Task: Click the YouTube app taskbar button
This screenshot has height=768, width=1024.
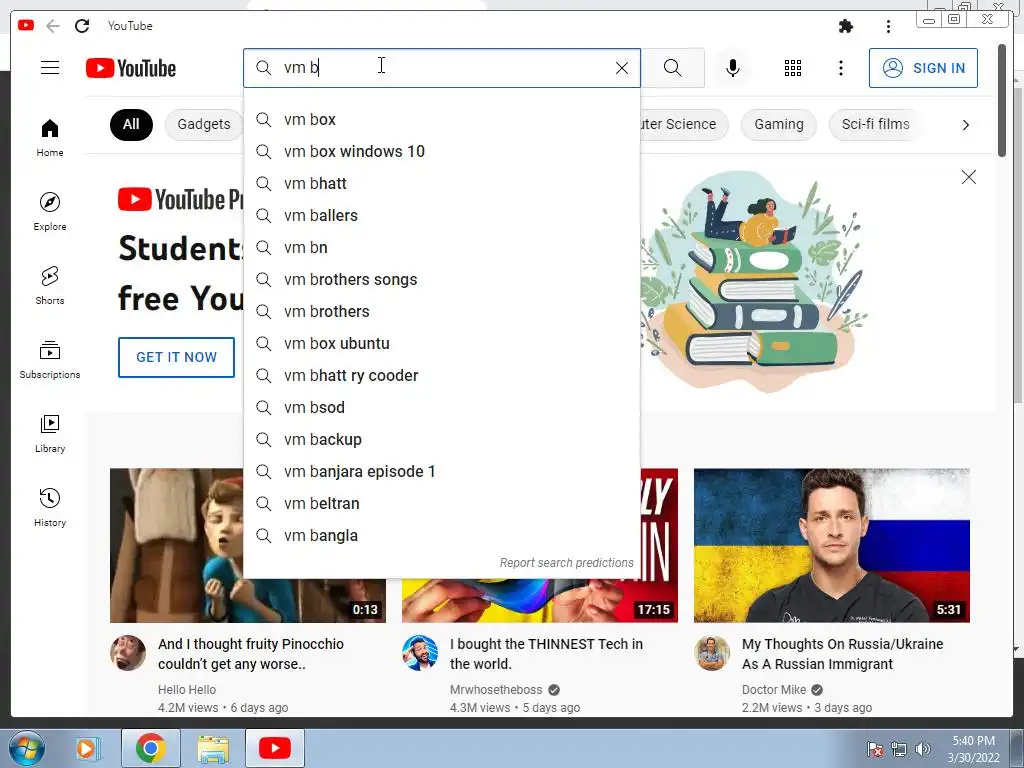Action: [x=274, y=748]
